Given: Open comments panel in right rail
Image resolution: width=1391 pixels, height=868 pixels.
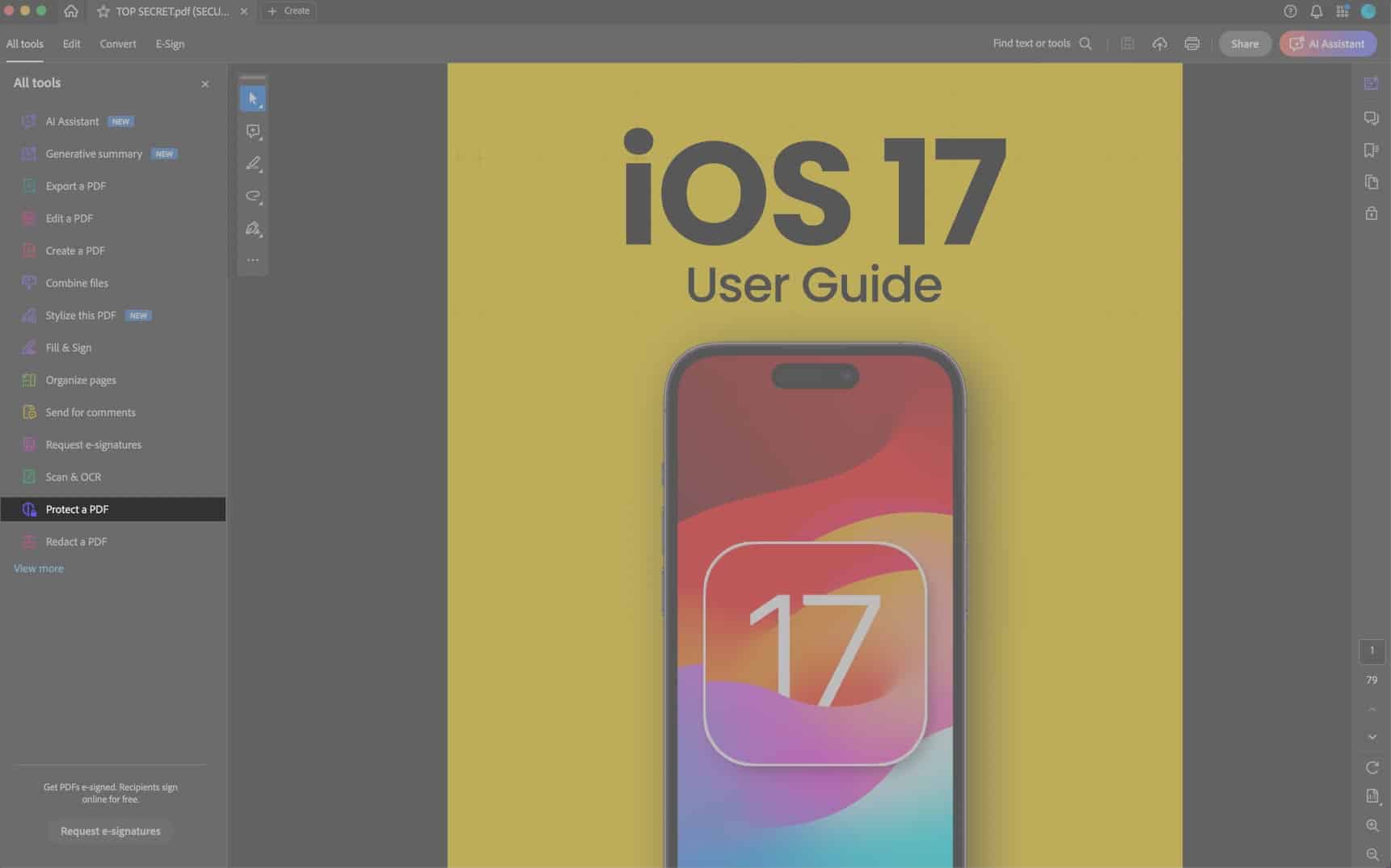Looking at the screenshot, I should point(1372,118).
